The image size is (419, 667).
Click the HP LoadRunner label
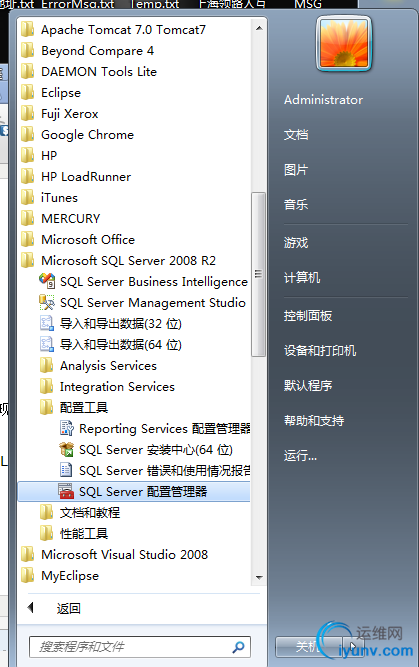coord(86,177)
